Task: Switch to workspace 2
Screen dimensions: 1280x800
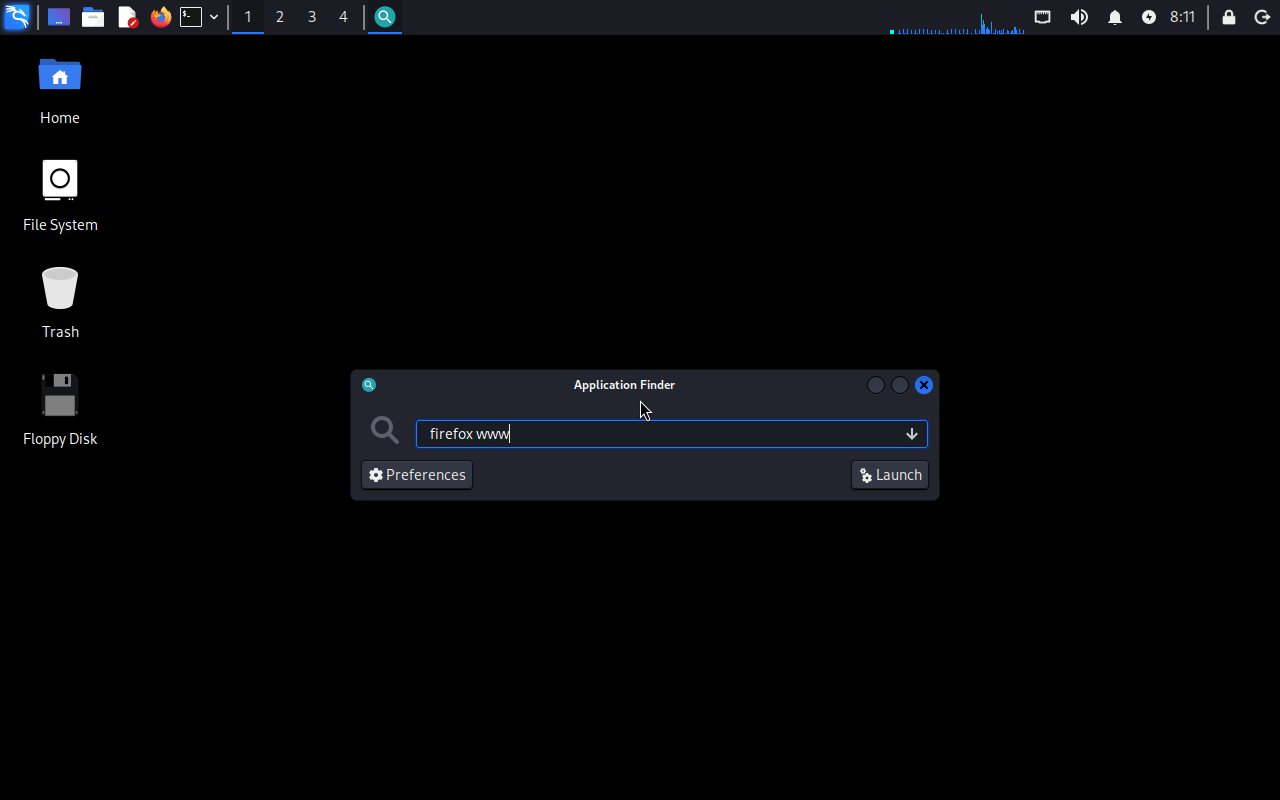Action: (279, 17)
